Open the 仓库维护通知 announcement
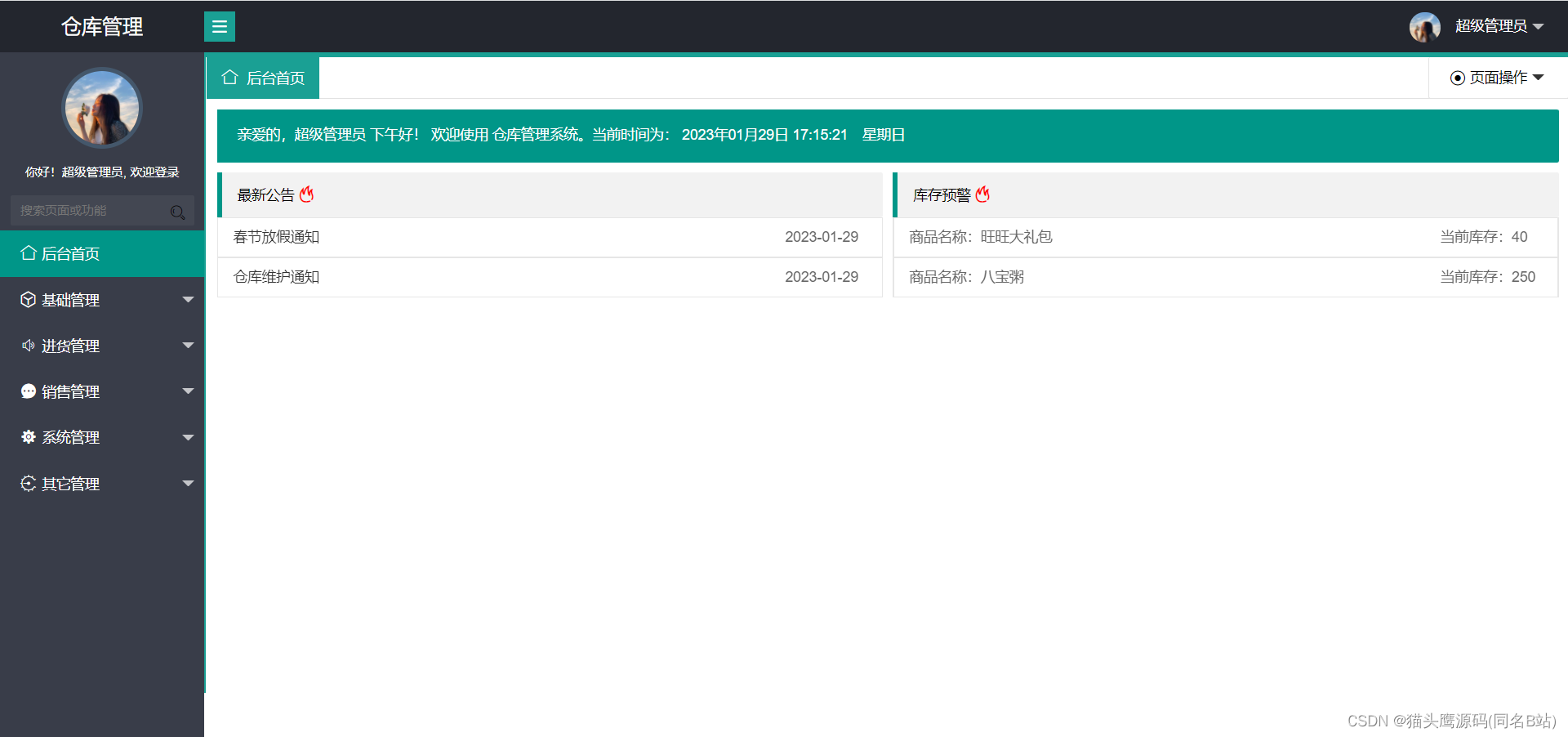Screen dimensions: 1568x737 click(x=276, y=277)
